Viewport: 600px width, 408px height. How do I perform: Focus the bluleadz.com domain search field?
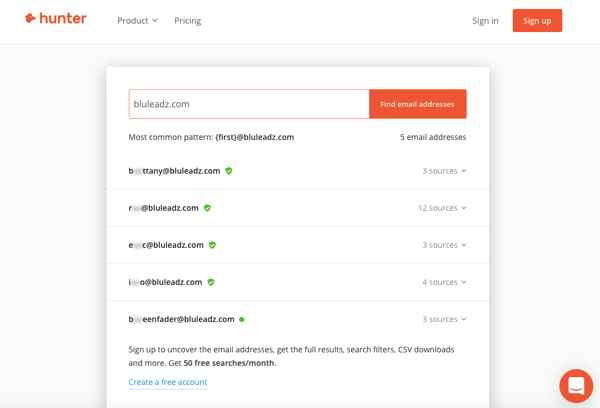(249, 104)
